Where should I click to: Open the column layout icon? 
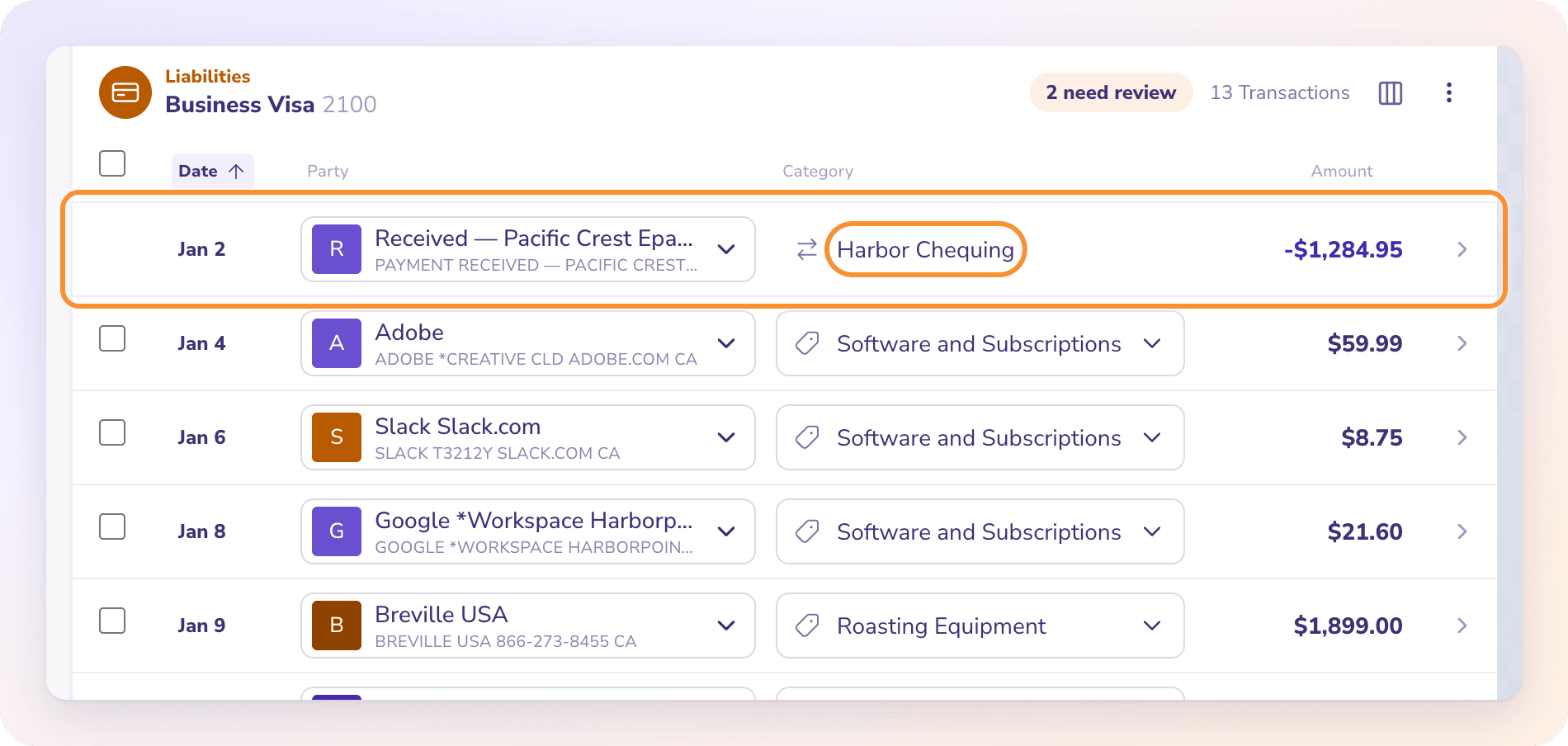click(x=1391, y=92)
